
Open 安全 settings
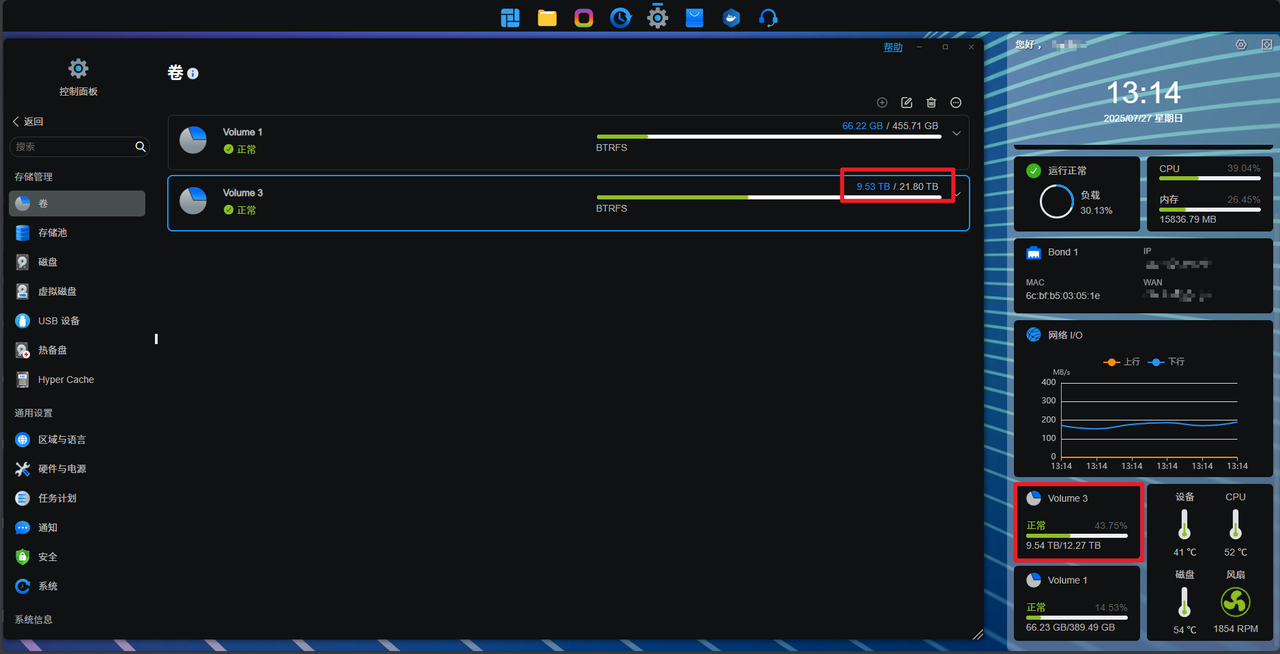coord(77,557)
